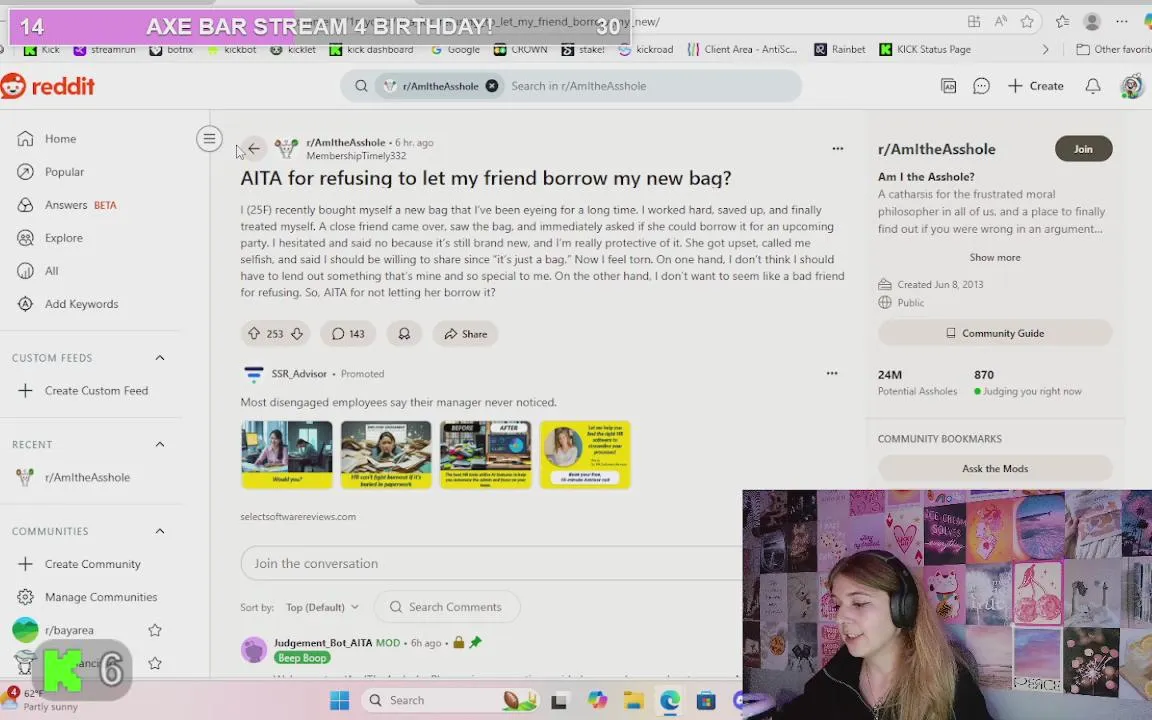This screenshot has width=1152, height=720.
Task: Share the AITA post
Action: 465,334
